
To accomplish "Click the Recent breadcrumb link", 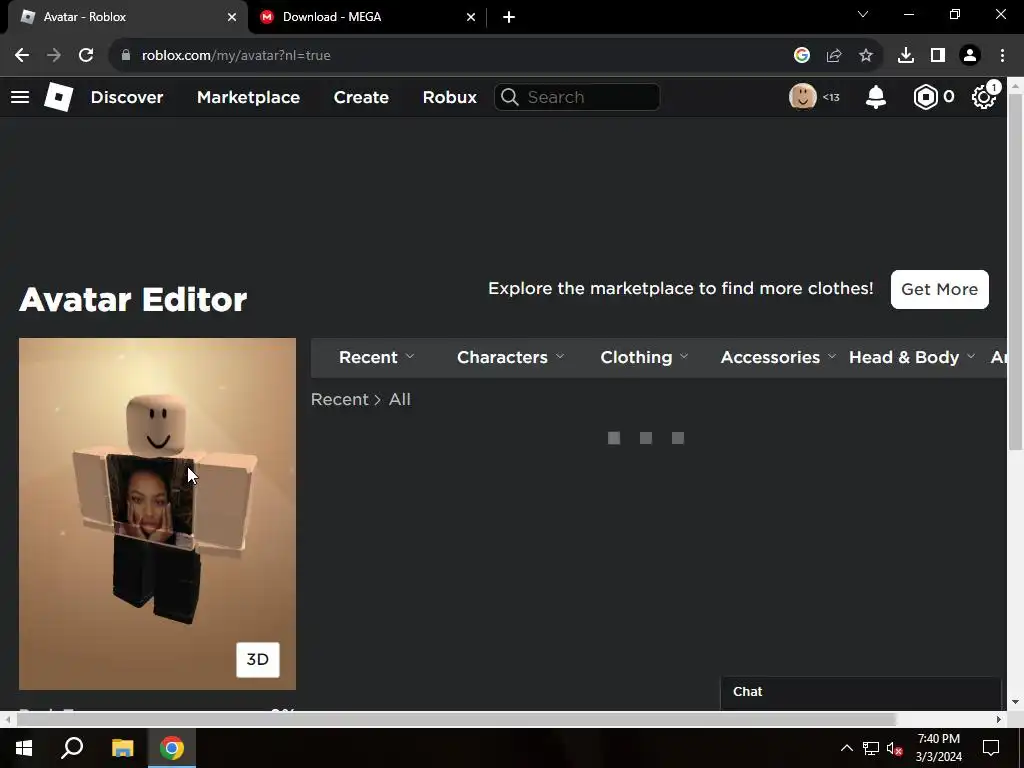I will pyautogui.click(x=340, y=400).
